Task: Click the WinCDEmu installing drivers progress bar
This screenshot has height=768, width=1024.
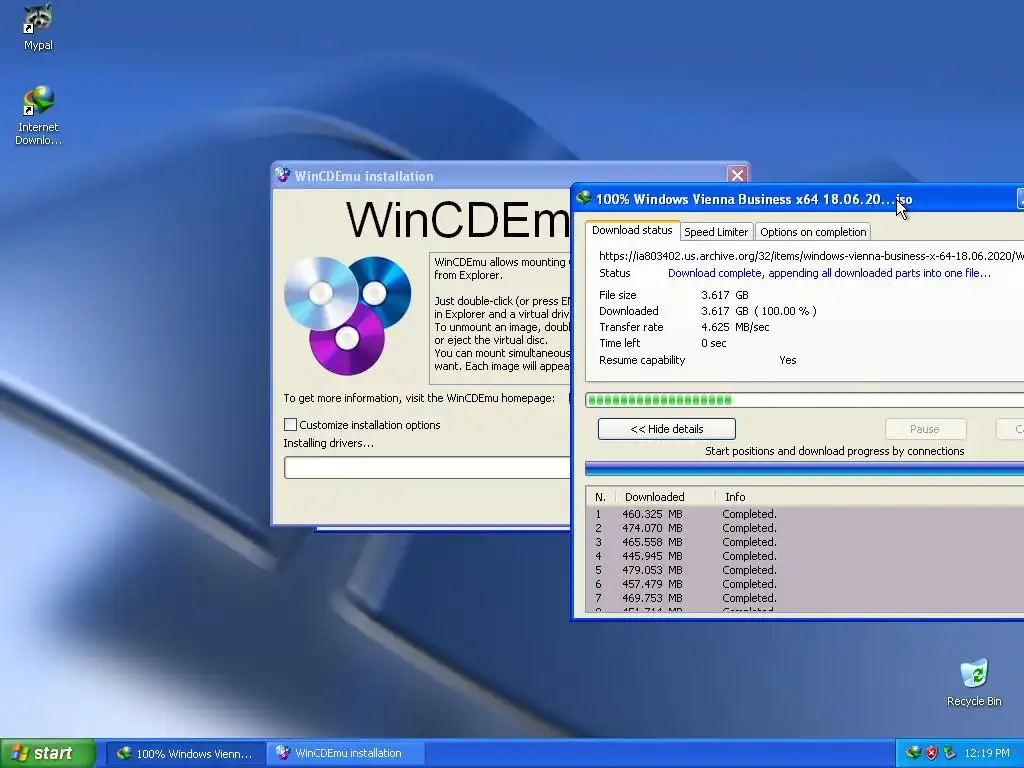Action: [x=427, y=468]
